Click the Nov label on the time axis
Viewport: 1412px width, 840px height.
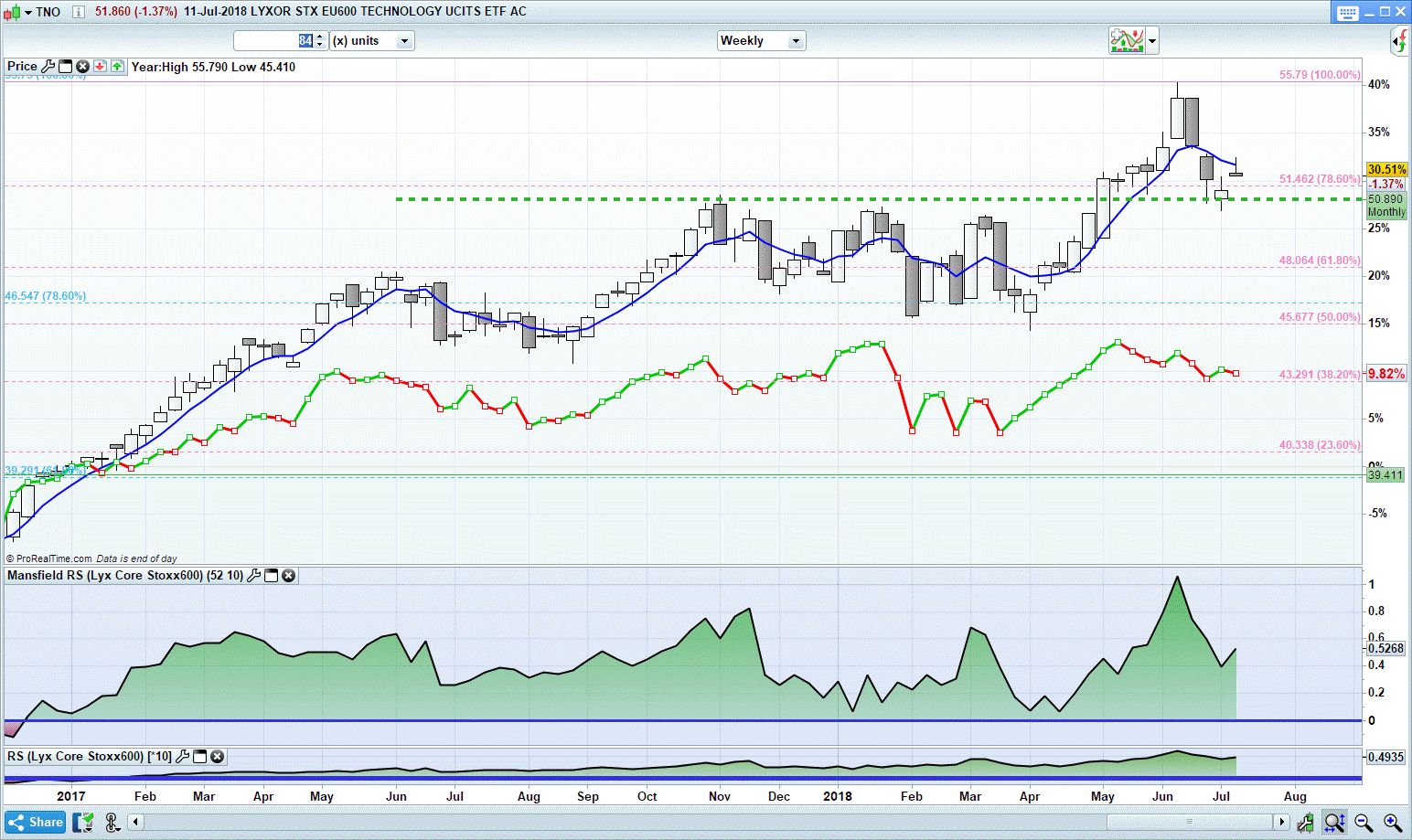pos(720,796)
